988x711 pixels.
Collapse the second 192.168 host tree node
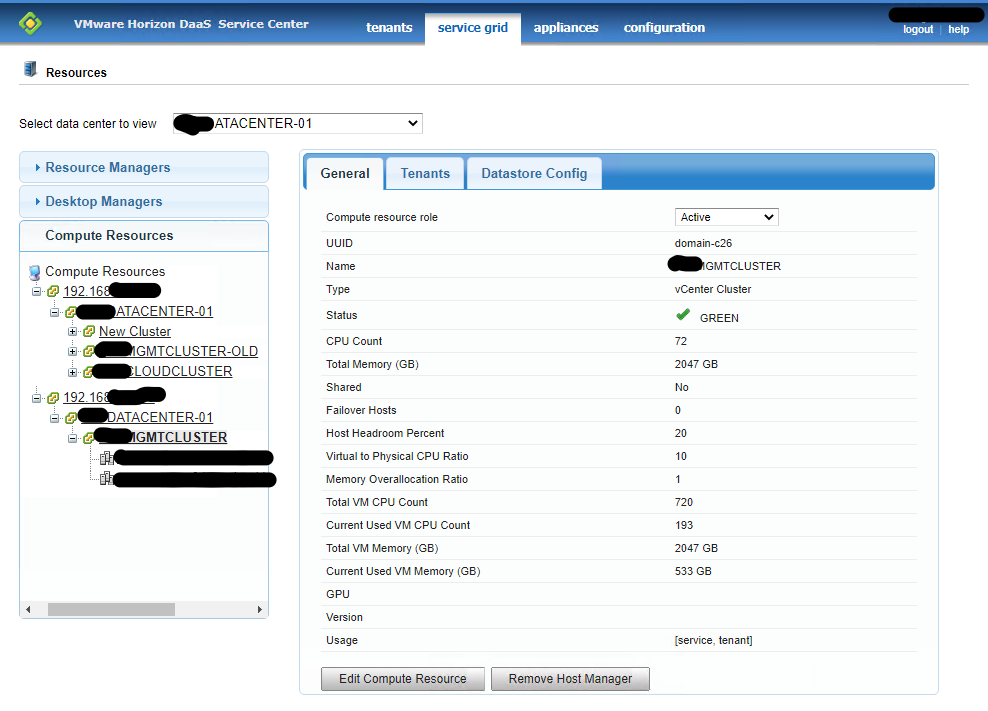click(x=37, y=398)
